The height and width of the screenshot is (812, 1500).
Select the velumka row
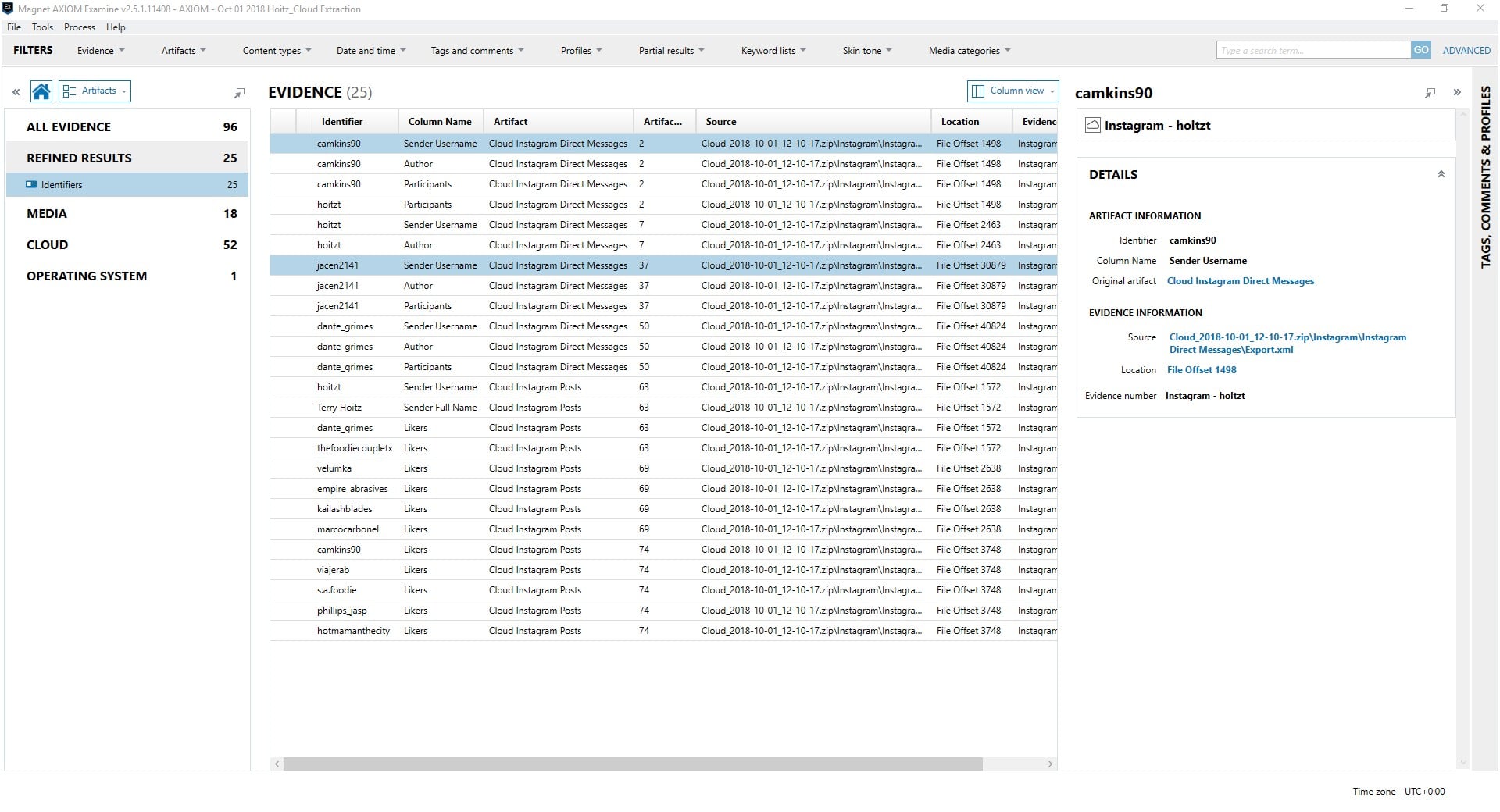[664, 468]
